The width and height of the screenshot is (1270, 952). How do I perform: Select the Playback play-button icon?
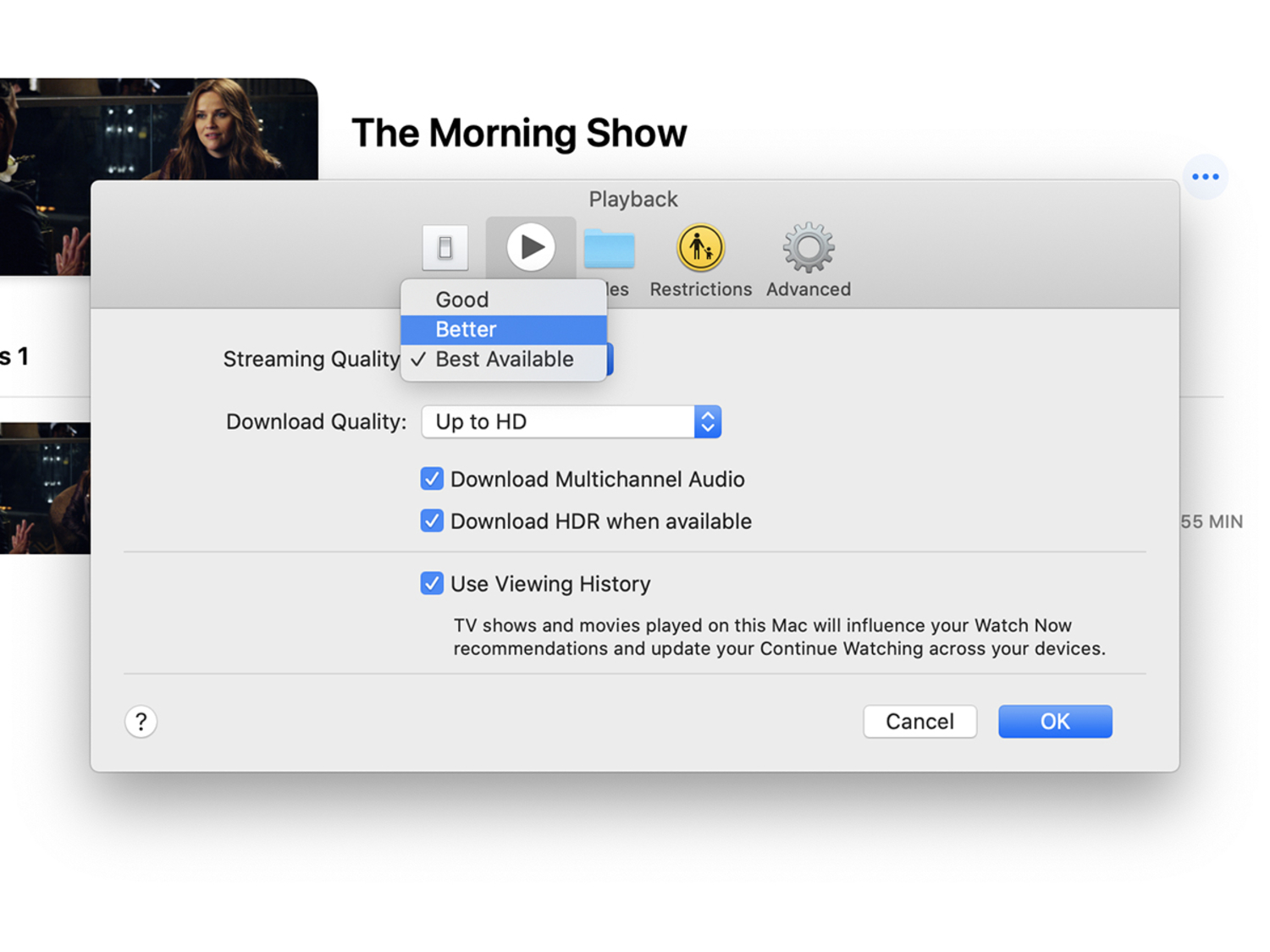click(531, 248)
